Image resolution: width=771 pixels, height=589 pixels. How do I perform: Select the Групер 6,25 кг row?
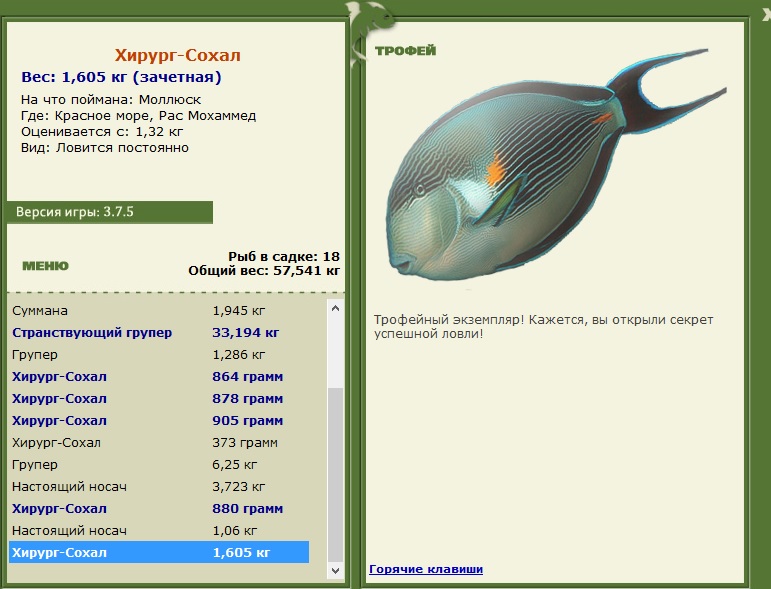coord(159,465)
